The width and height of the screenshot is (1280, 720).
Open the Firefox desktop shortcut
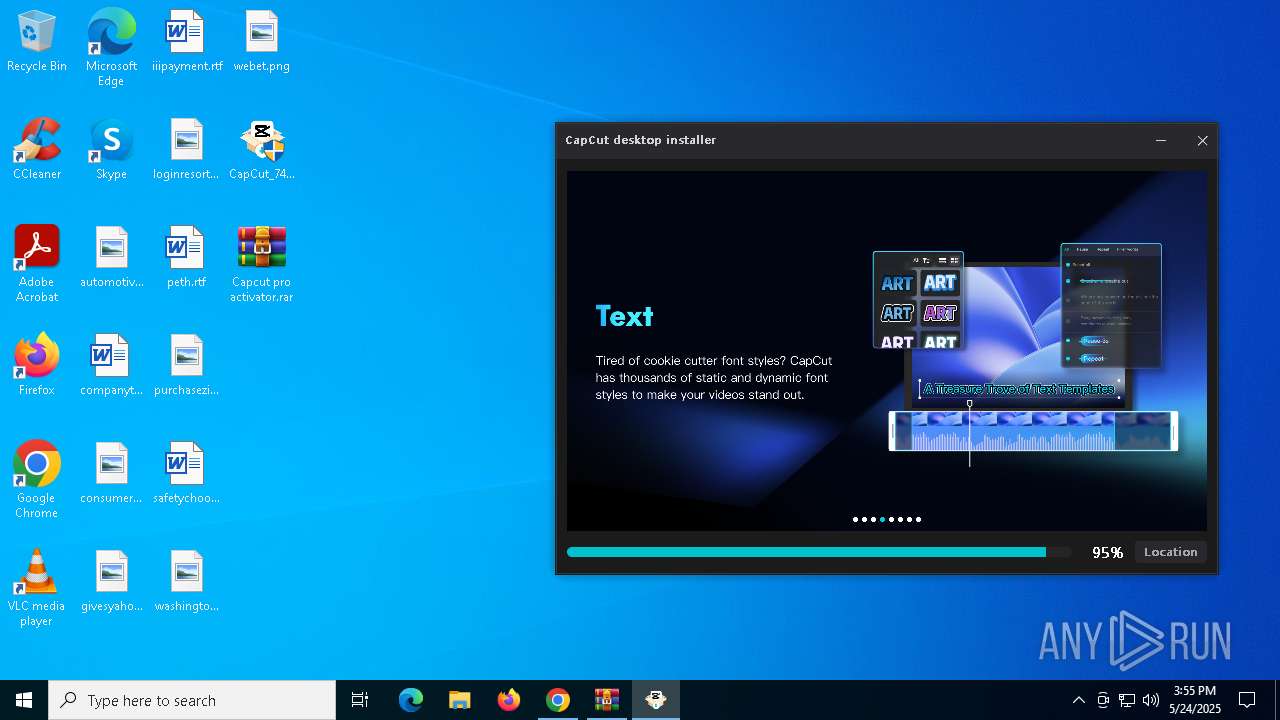[37, 365]
